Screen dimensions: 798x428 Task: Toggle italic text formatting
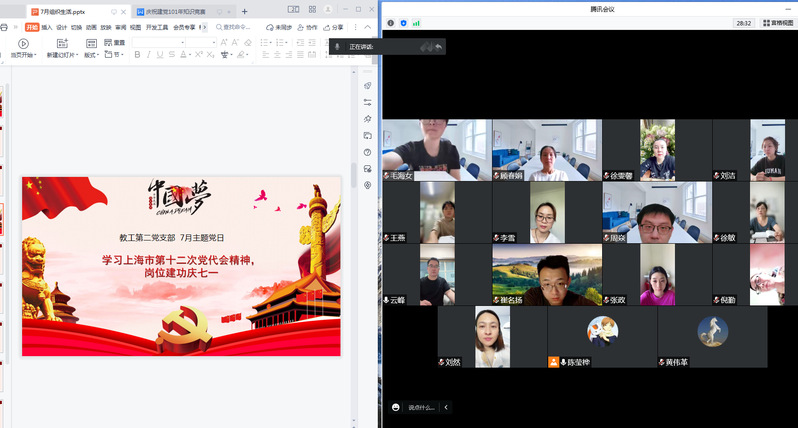point(148,55)
